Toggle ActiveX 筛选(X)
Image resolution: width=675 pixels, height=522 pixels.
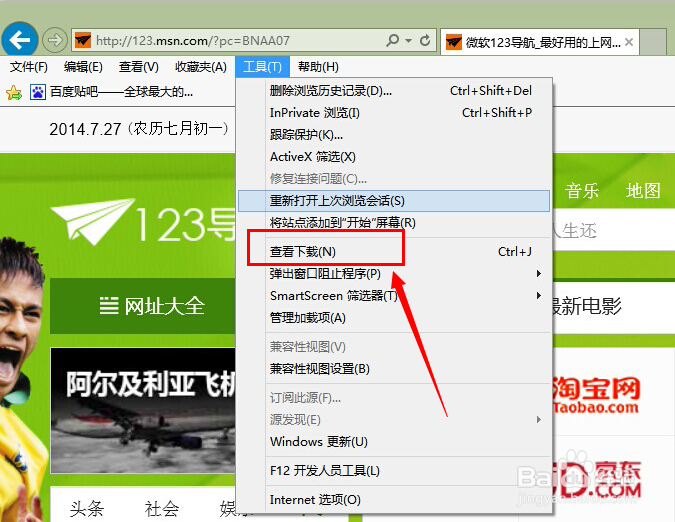(394, 157)
